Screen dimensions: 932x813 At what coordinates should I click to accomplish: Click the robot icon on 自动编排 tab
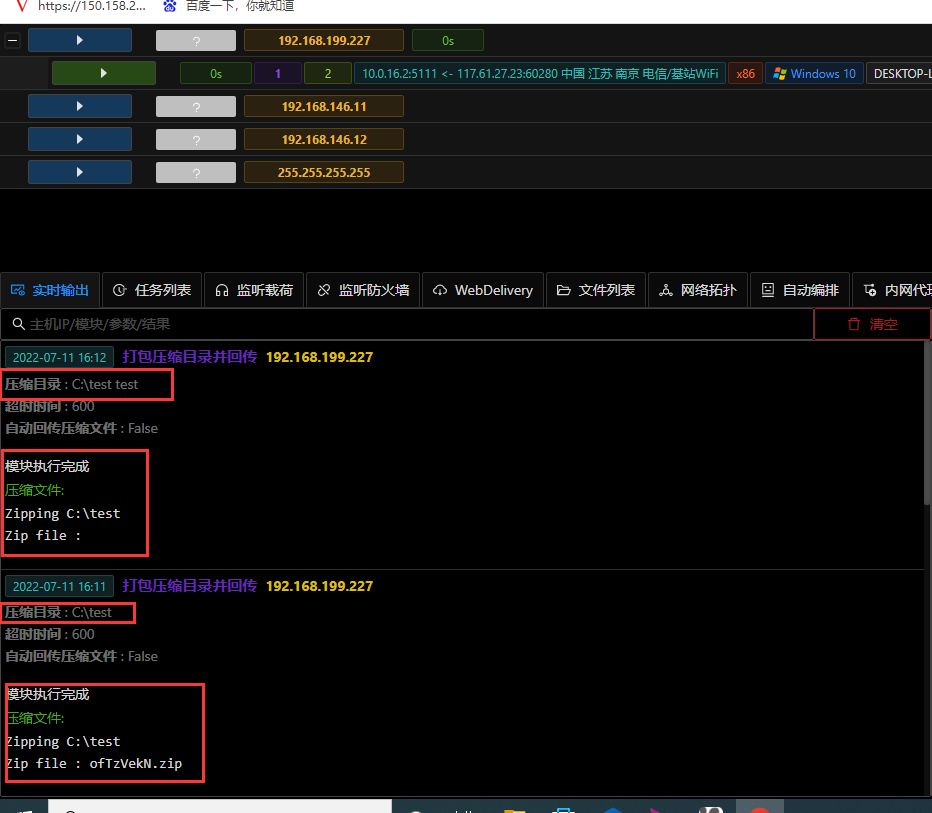(x=768, y=290)
